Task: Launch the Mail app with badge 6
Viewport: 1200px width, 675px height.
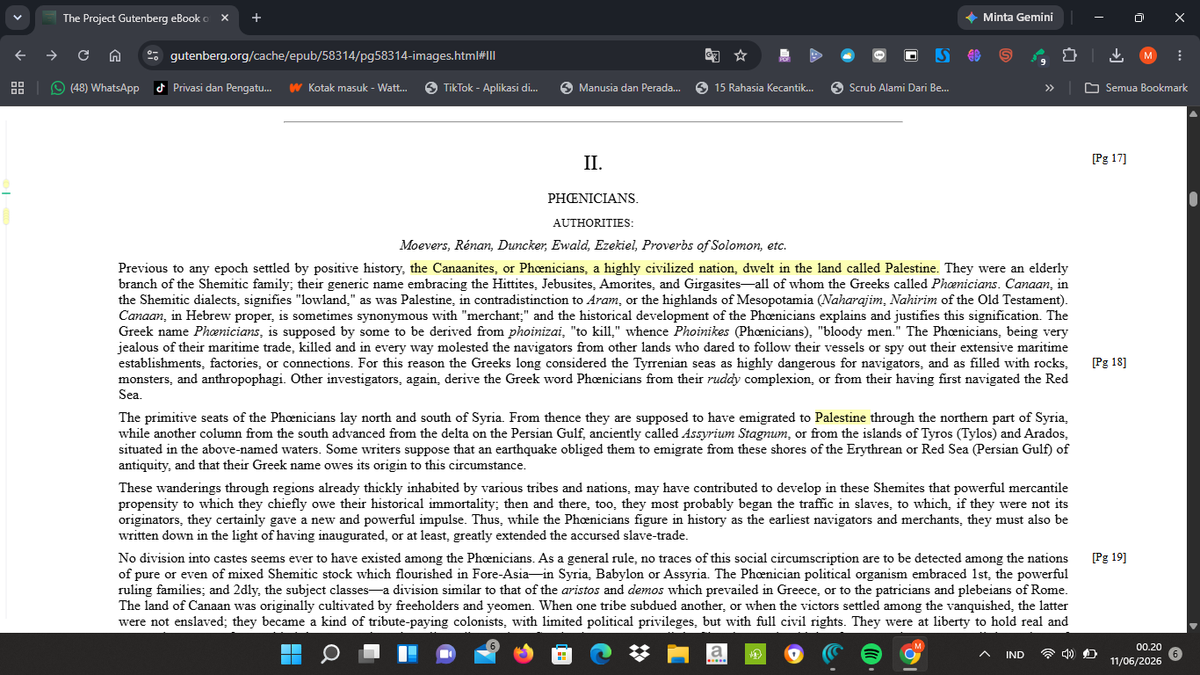Action: point(486,653)
